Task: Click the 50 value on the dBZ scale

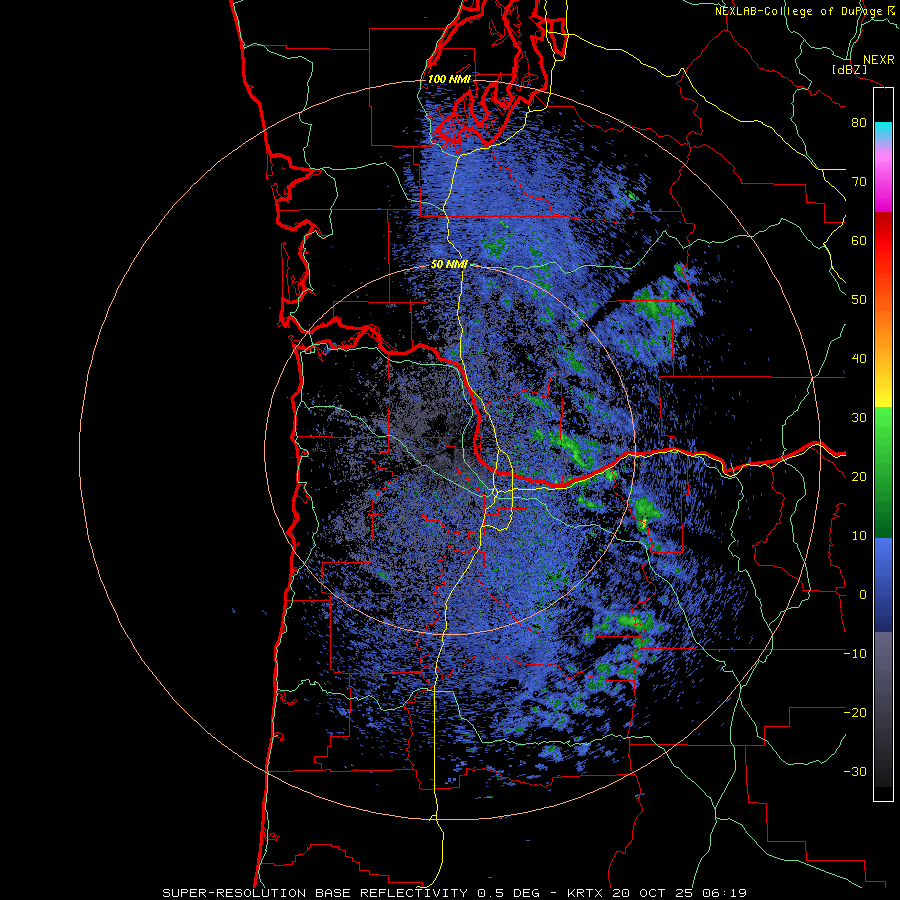Action: (x=859, y=300)
